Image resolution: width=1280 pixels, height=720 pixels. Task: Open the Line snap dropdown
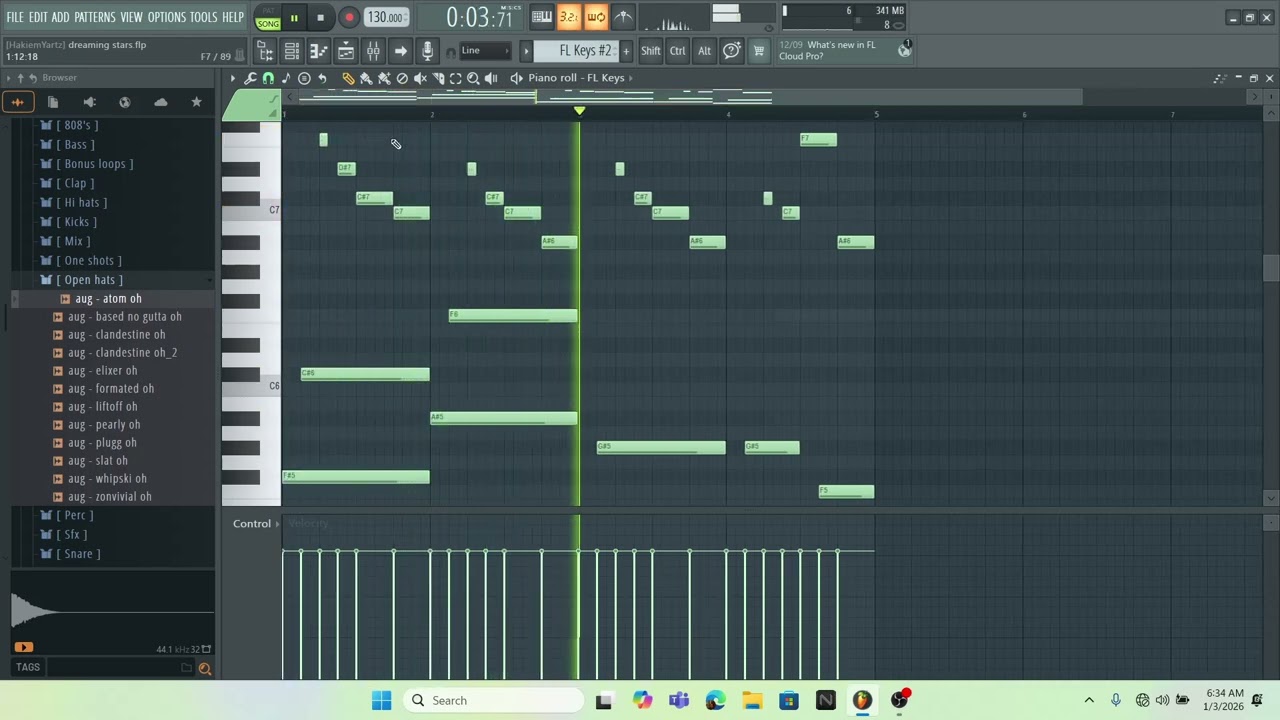tap(485, 51)
